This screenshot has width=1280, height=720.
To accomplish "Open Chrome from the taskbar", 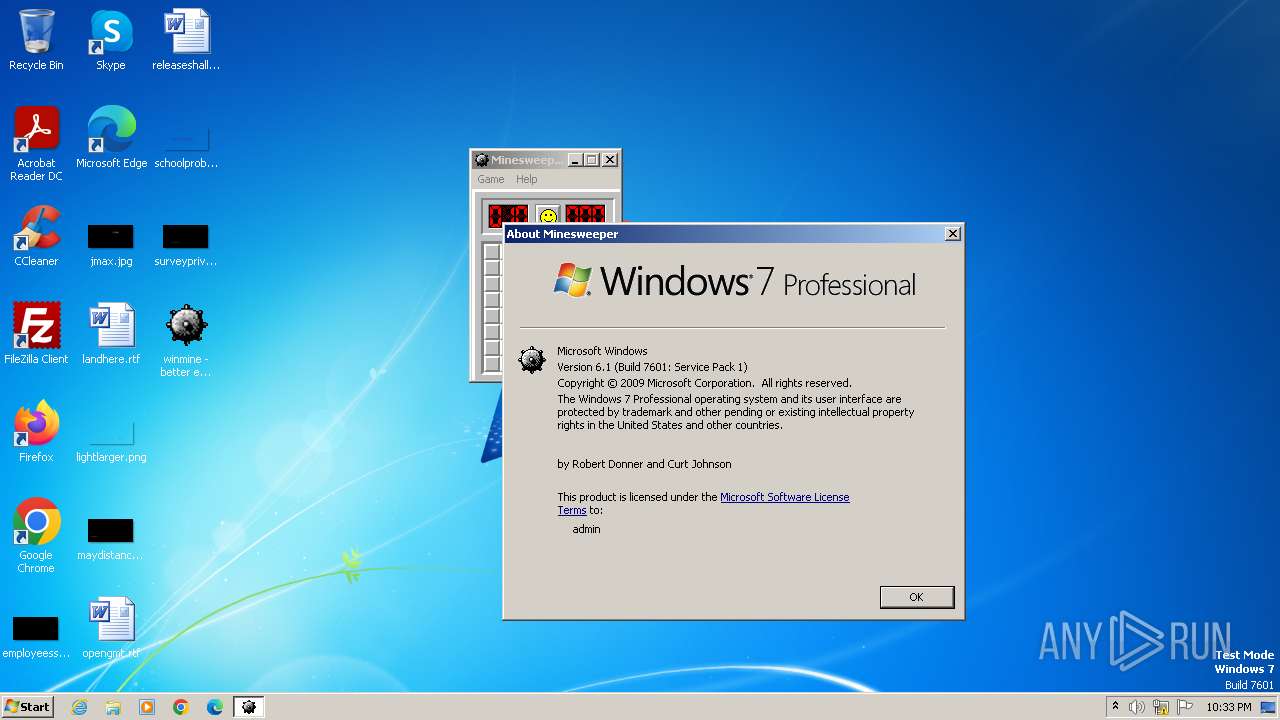I will point(181,707).
